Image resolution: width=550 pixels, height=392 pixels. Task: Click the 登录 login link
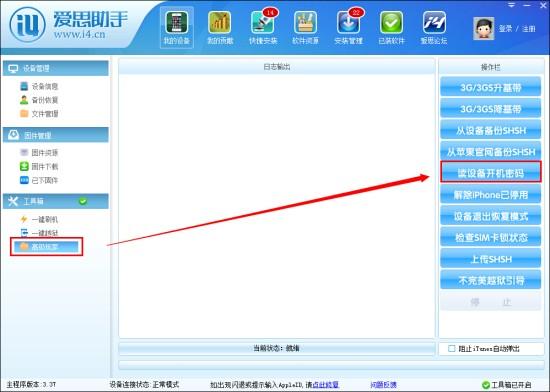coord(505,29)
